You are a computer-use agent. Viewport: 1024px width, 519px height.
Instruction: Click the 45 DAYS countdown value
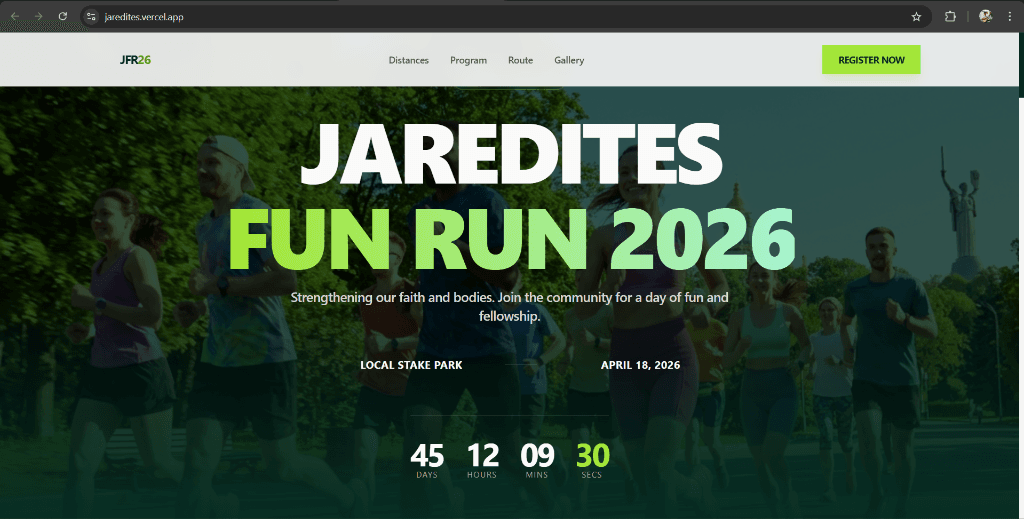[427, 461]
